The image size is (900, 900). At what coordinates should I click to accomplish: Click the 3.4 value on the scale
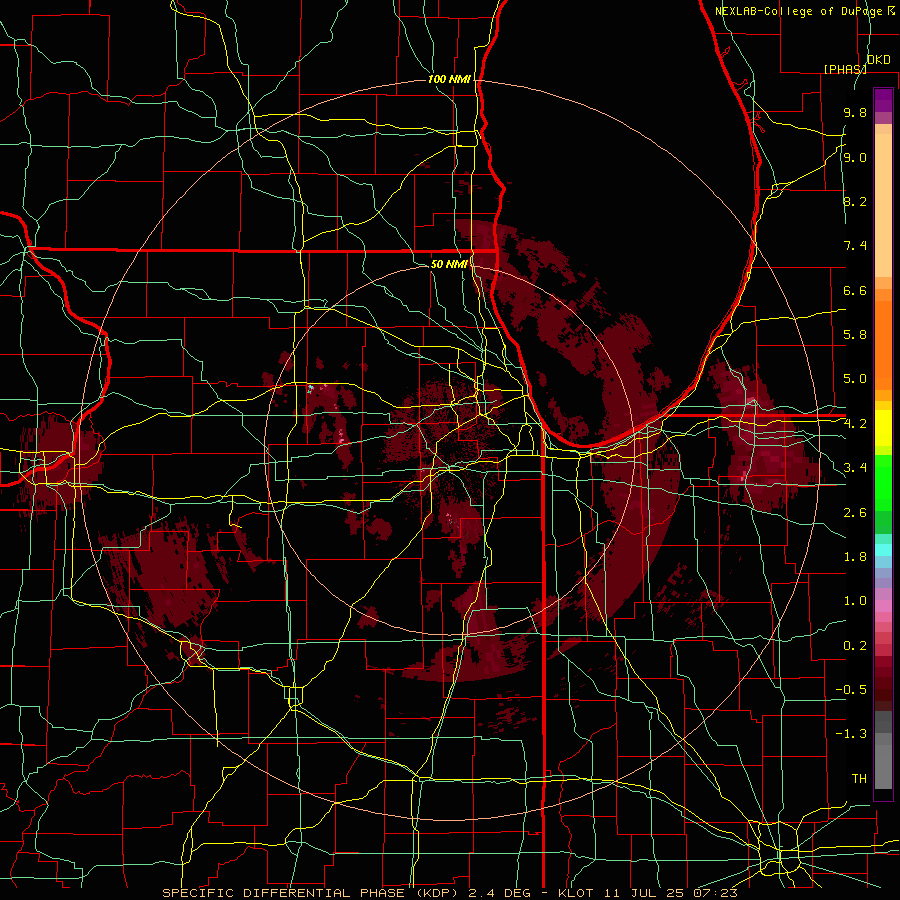tap(855, 468)
